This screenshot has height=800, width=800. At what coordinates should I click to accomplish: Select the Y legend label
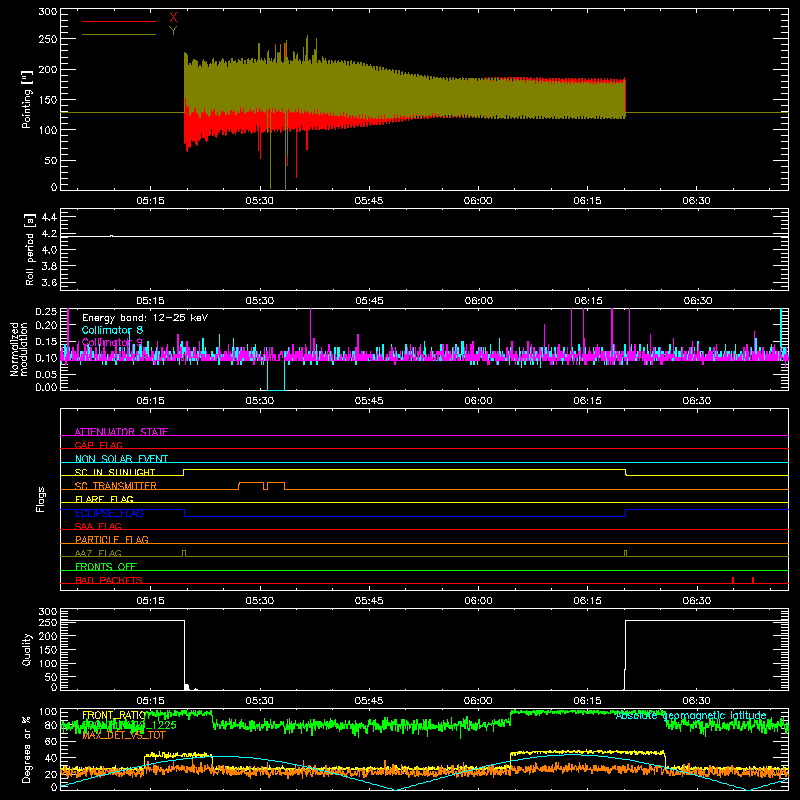tap(173, 31)
